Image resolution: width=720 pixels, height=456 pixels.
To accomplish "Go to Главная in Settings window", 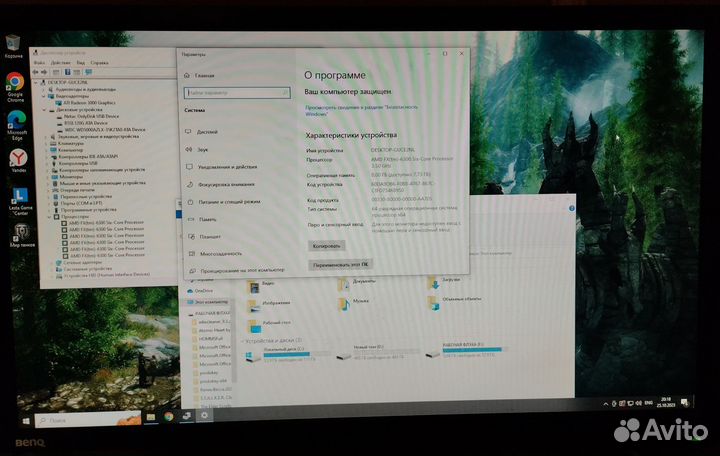I will (x=204, y=76).
